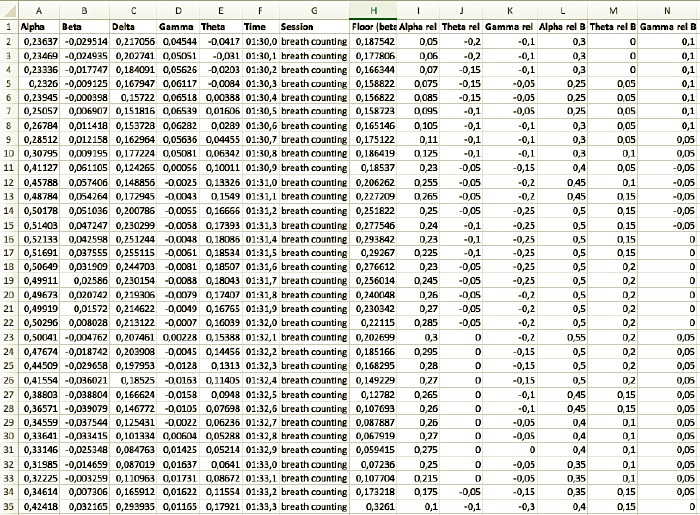Select Alpha rel B cell 0,55

[x=562, y=337]
